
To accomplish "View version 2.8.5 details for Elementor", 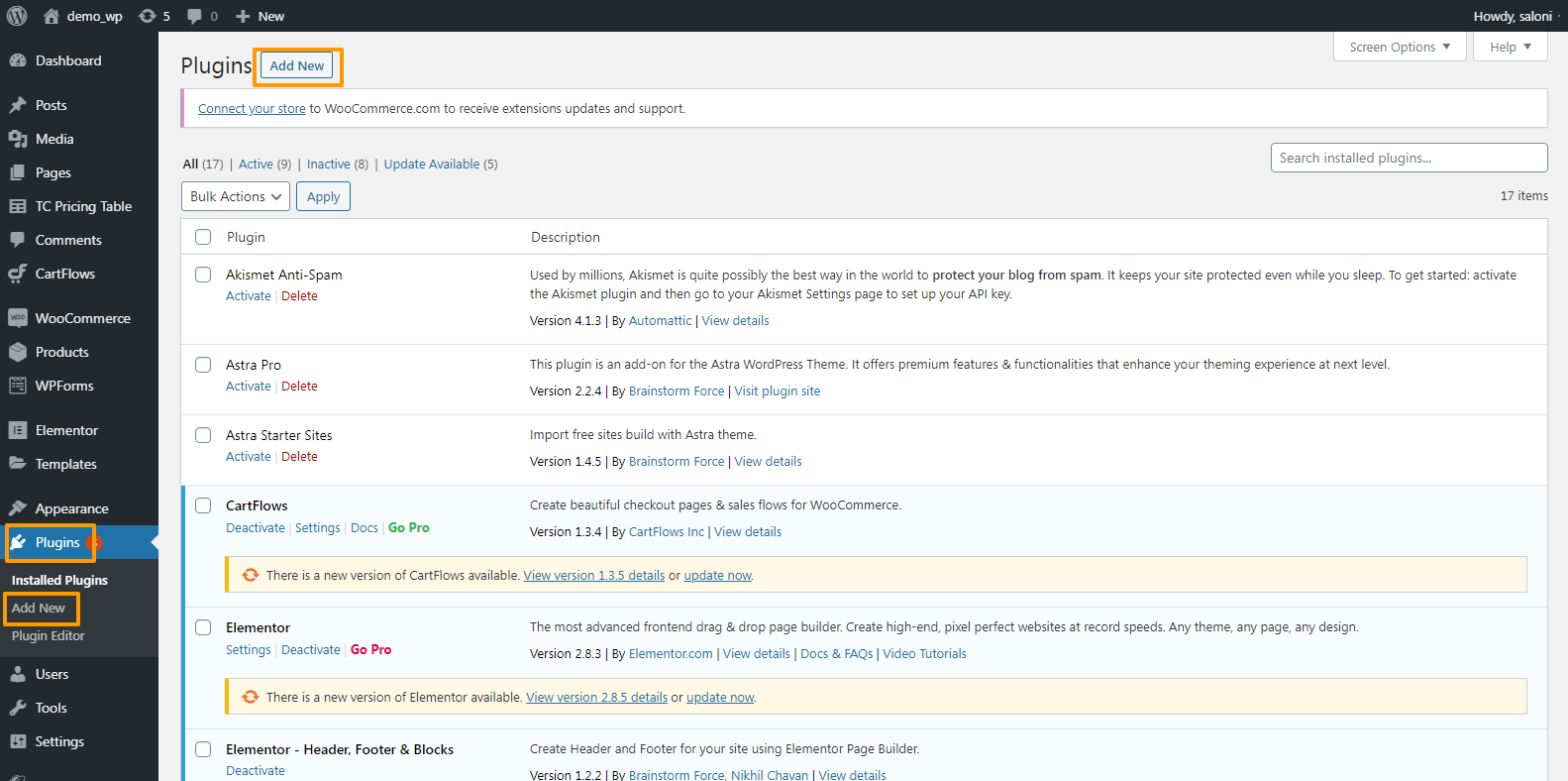I will pyautogui.click(x=597, y=698).
